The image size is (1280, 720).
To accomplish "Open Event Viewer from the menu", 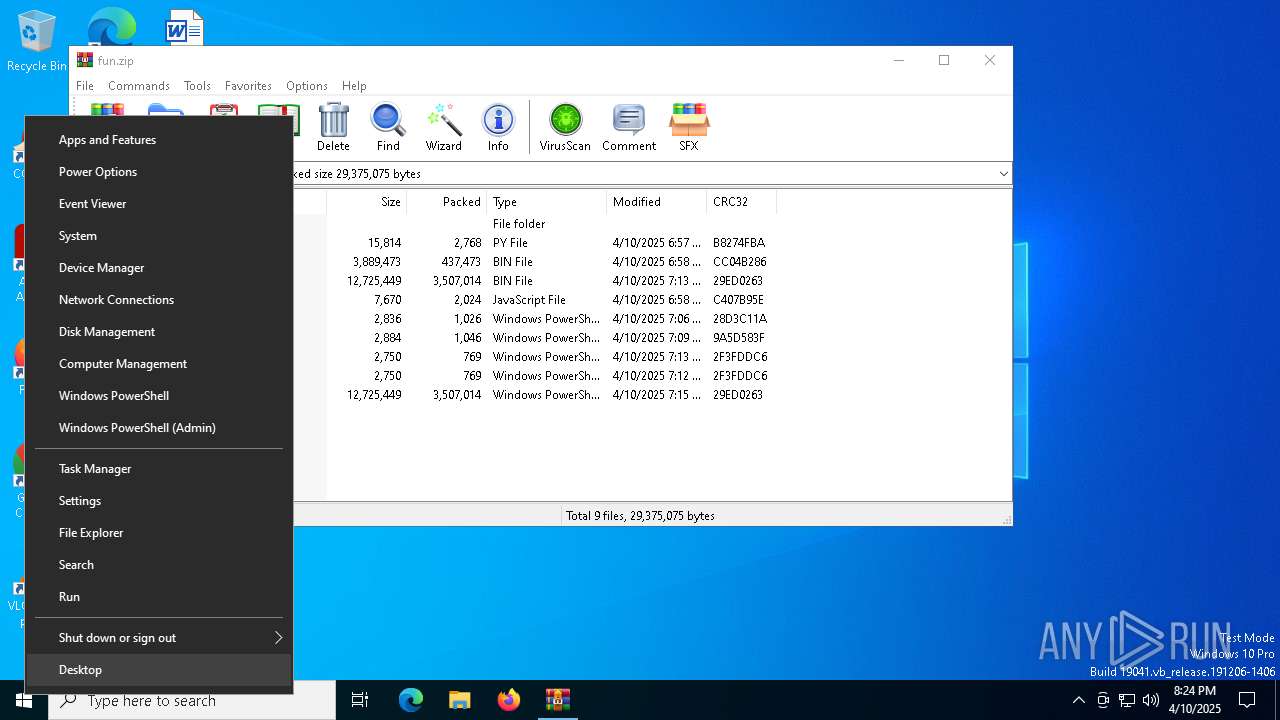I will (159, 204).
